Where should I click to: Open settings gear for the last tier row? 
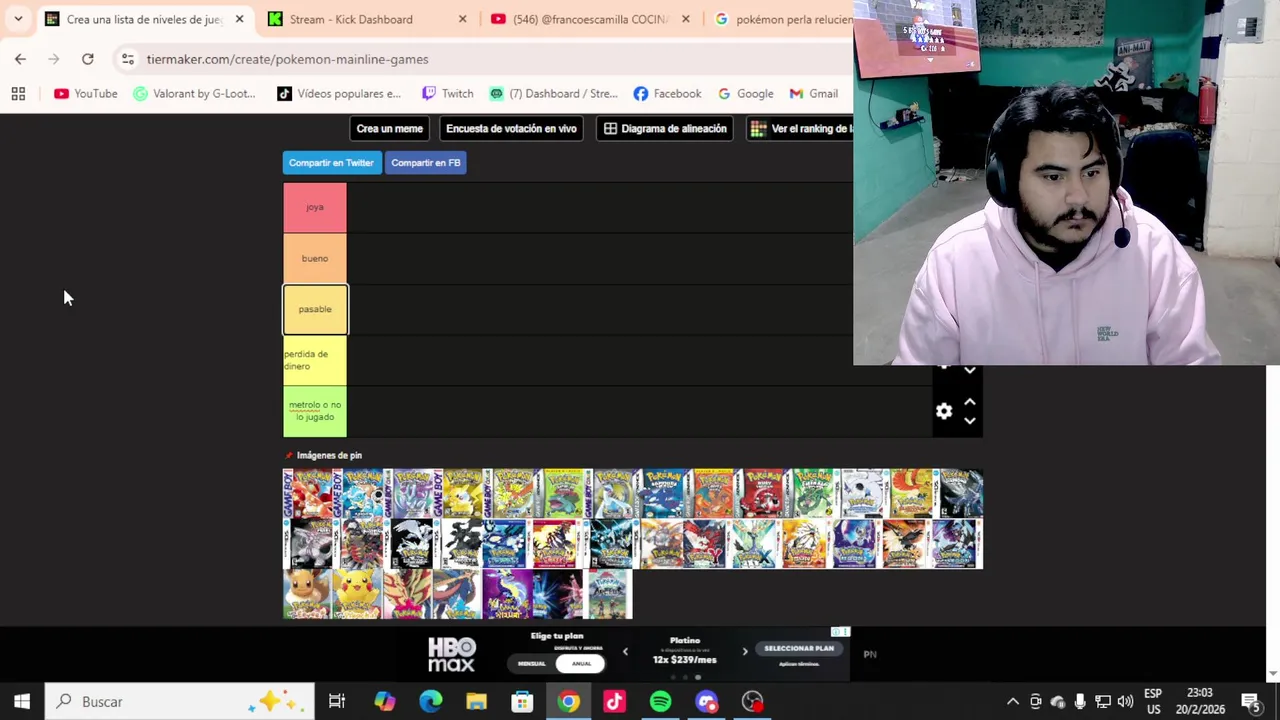coord(944,411)
